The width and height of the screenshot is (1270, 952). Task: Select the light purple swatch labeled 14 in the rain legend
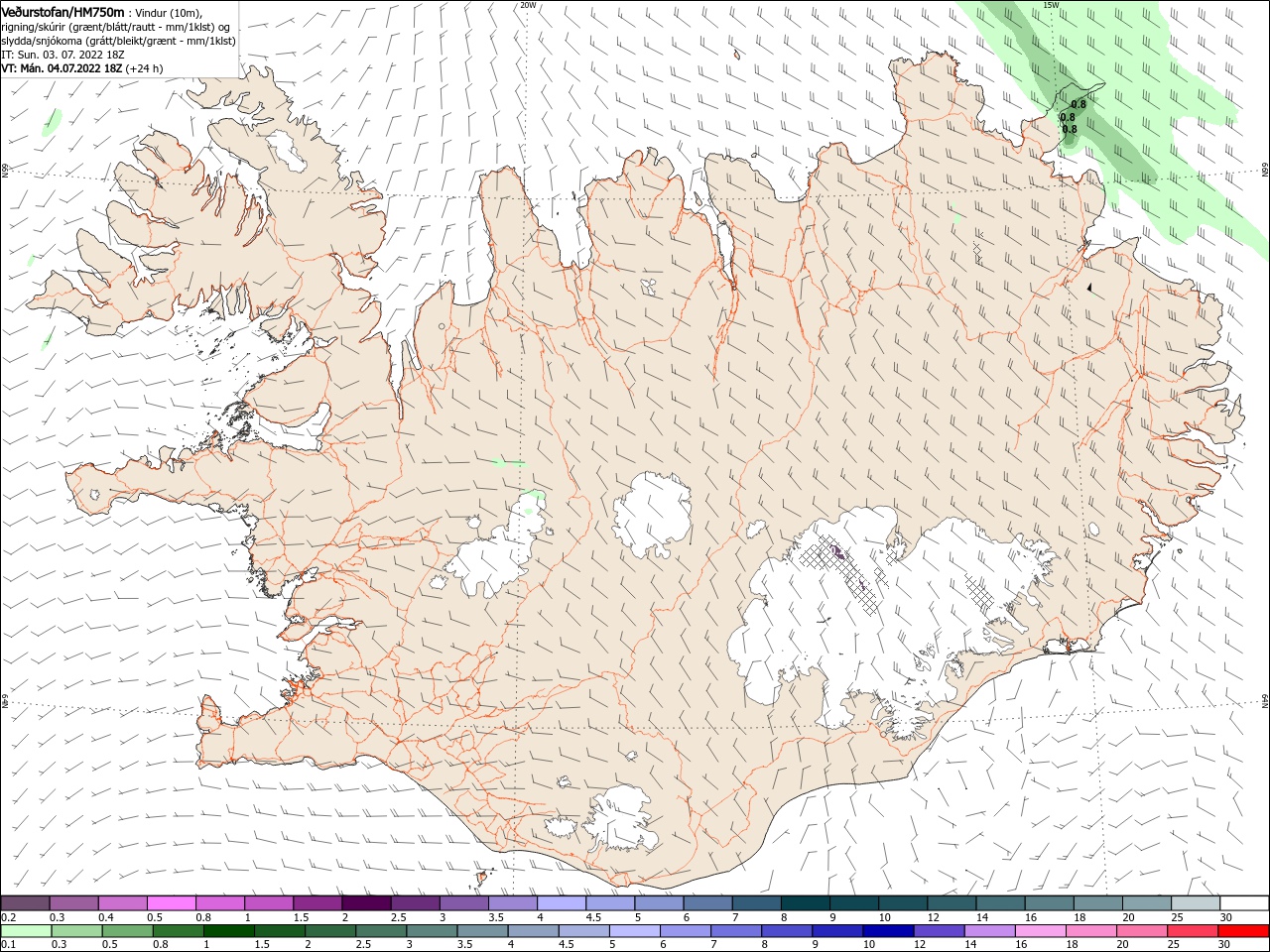(x=988, y=931)
